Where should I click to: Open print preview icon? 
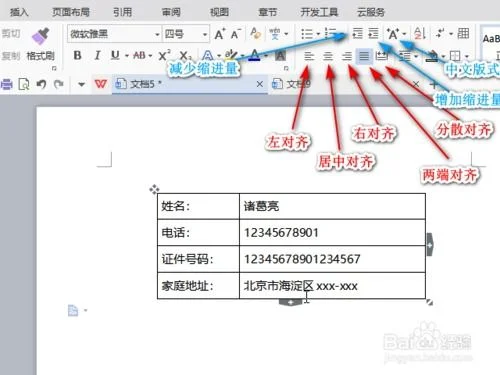click(x=24, y=84)
